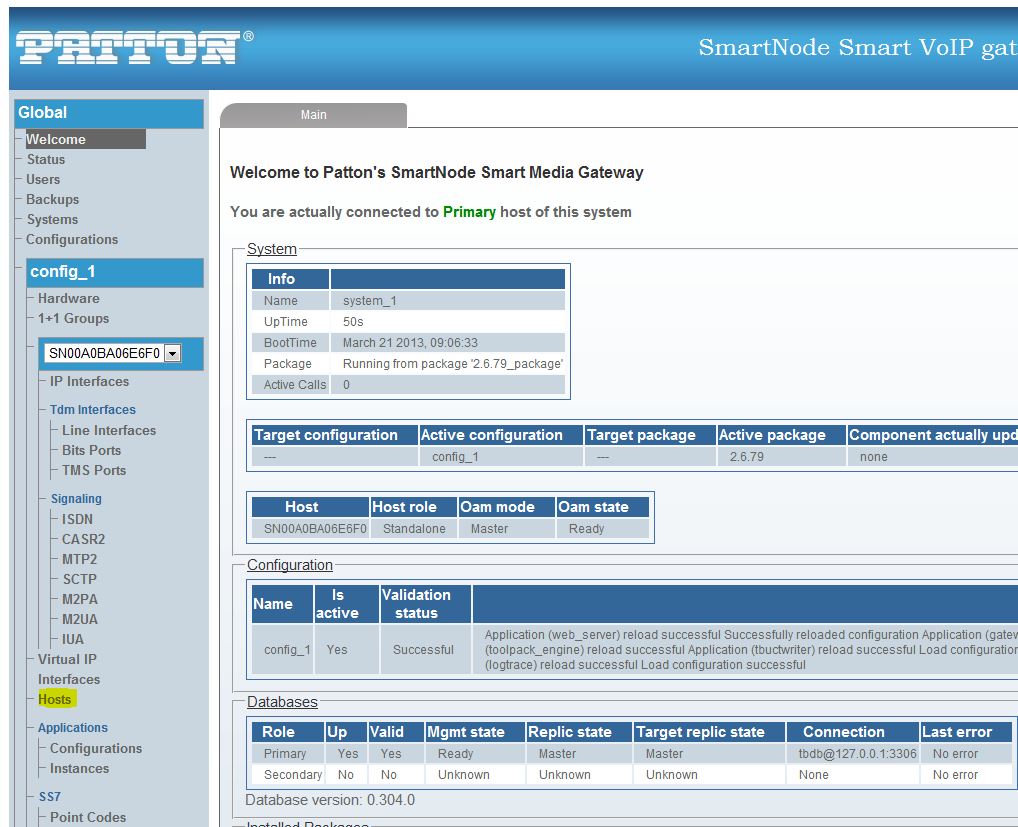The height and width of the screenshot is (827, 1018).
Task: Select the Global header in sidebar
Action: point(109,112)
